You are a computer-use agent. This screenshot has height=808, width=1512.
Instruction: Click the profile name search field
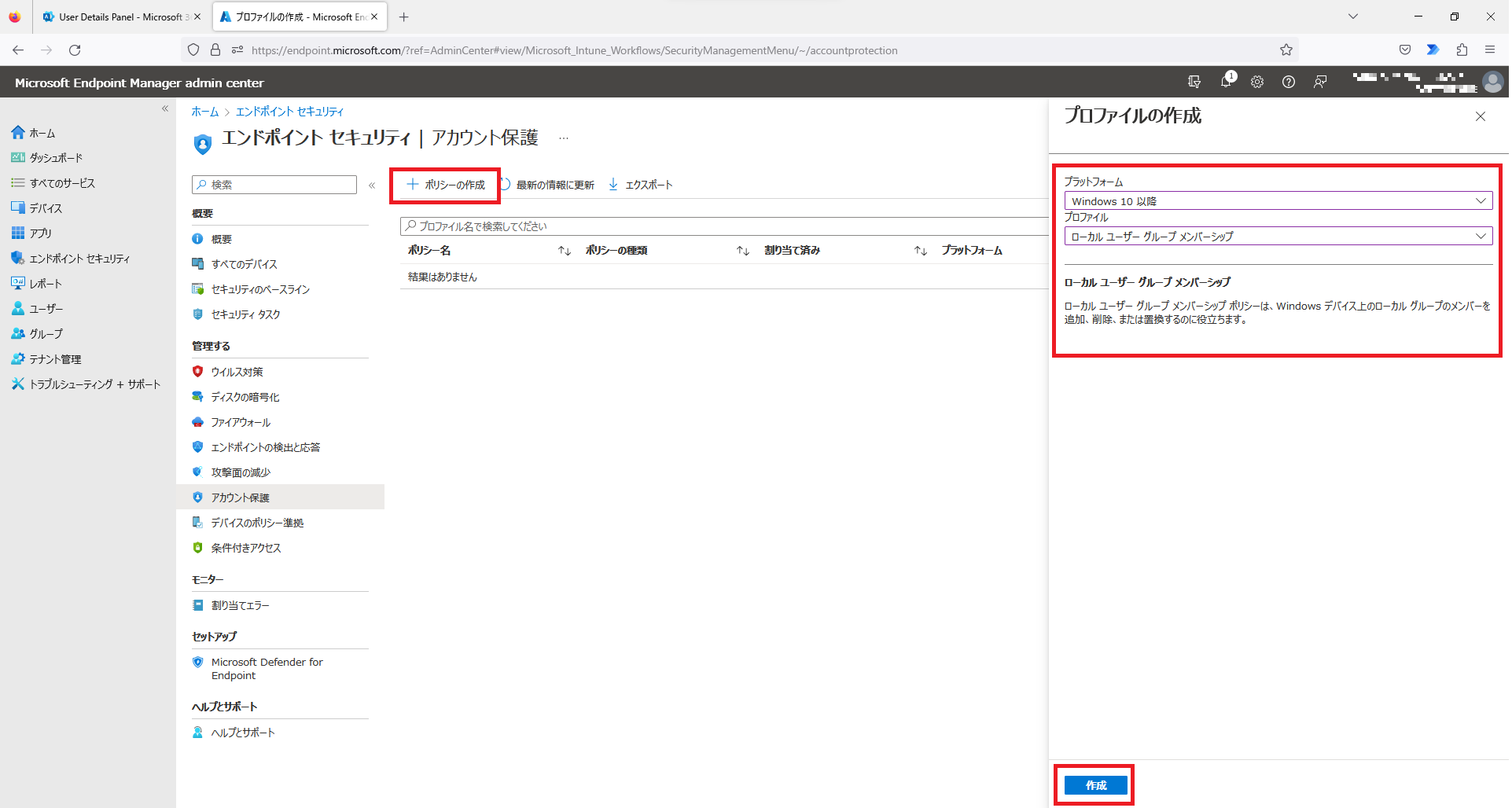723,226
